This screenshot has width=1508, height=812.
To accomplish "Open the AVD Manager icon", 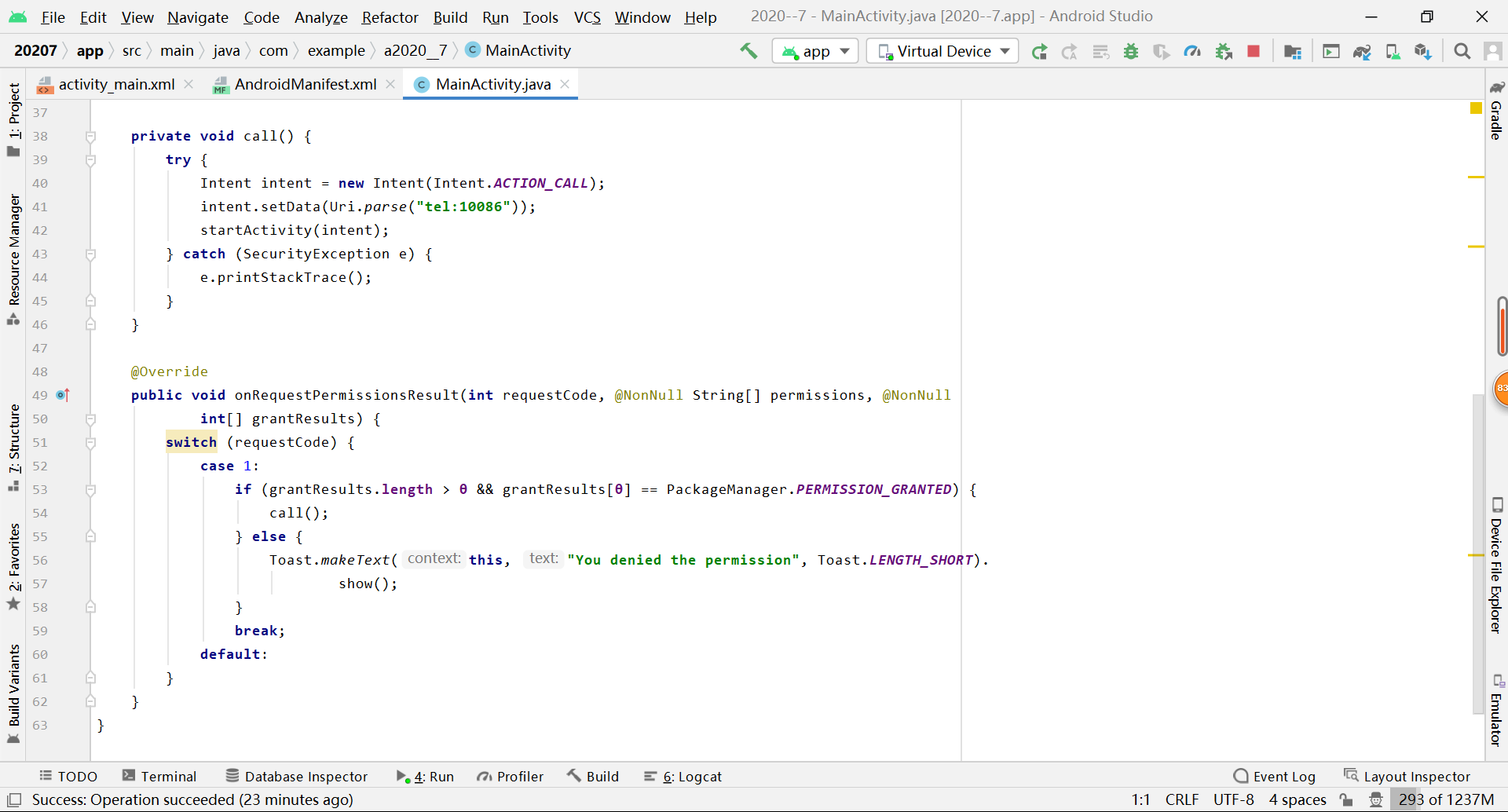I will click(1393, 52).
